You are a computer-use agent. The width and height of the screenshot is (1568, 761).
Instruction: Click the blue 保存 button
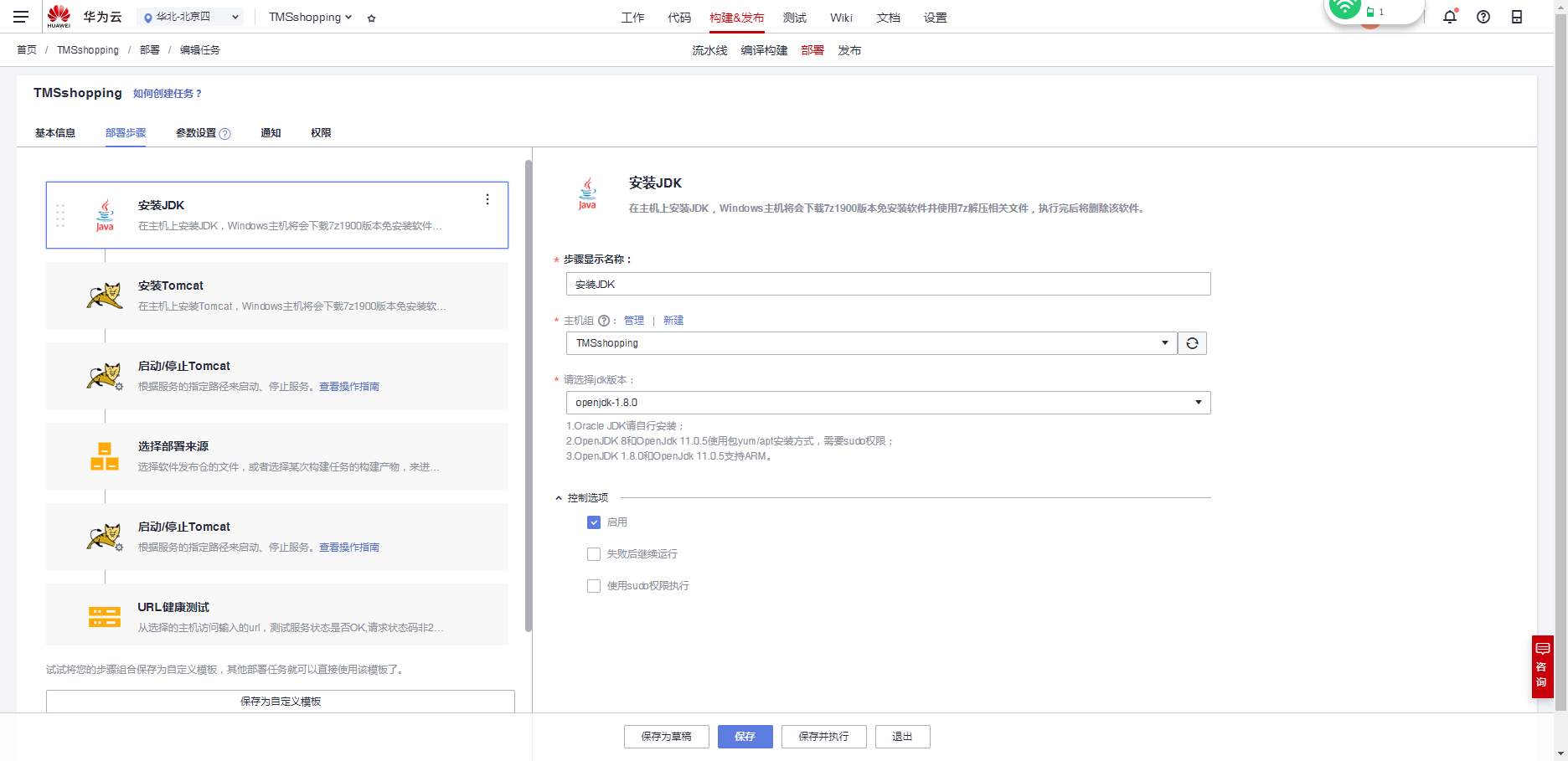click(745, 737)
